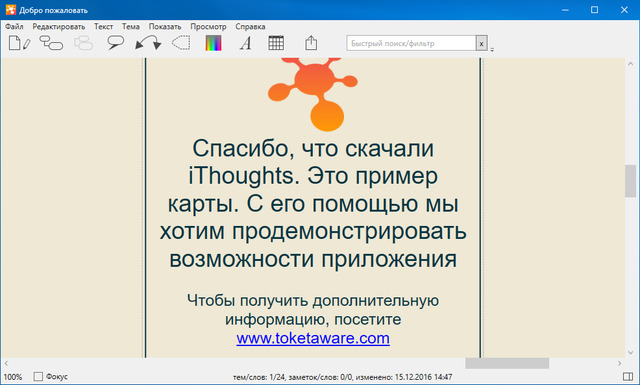
Task: Click the relationship arrow icon
Action: click(148, 43)
